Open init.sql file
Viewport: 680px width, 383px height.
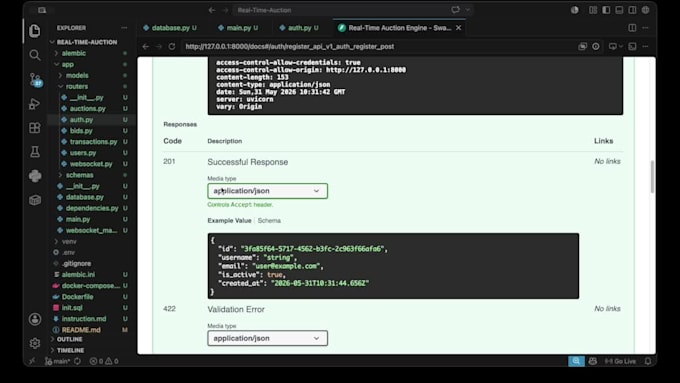tap(72, 308)
